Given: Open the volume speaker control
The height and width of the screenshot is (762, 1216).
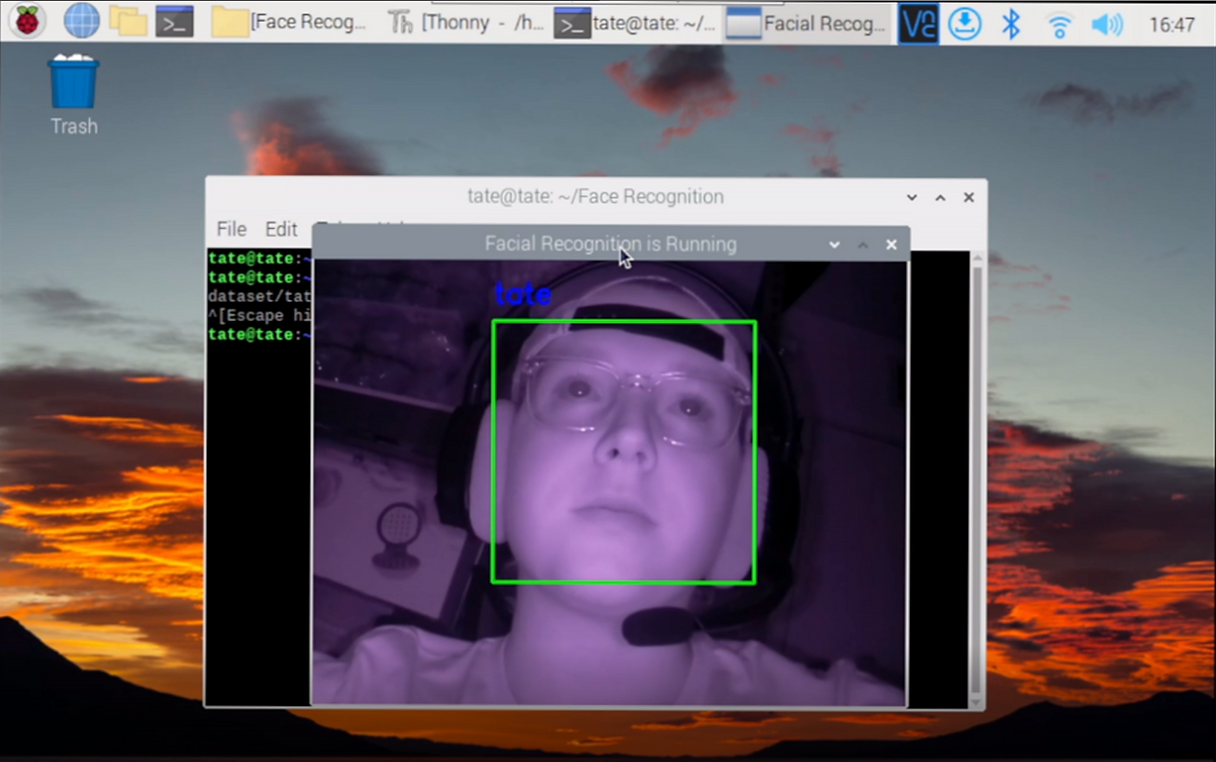Looking at the screenshot, I should [1106, 23].
